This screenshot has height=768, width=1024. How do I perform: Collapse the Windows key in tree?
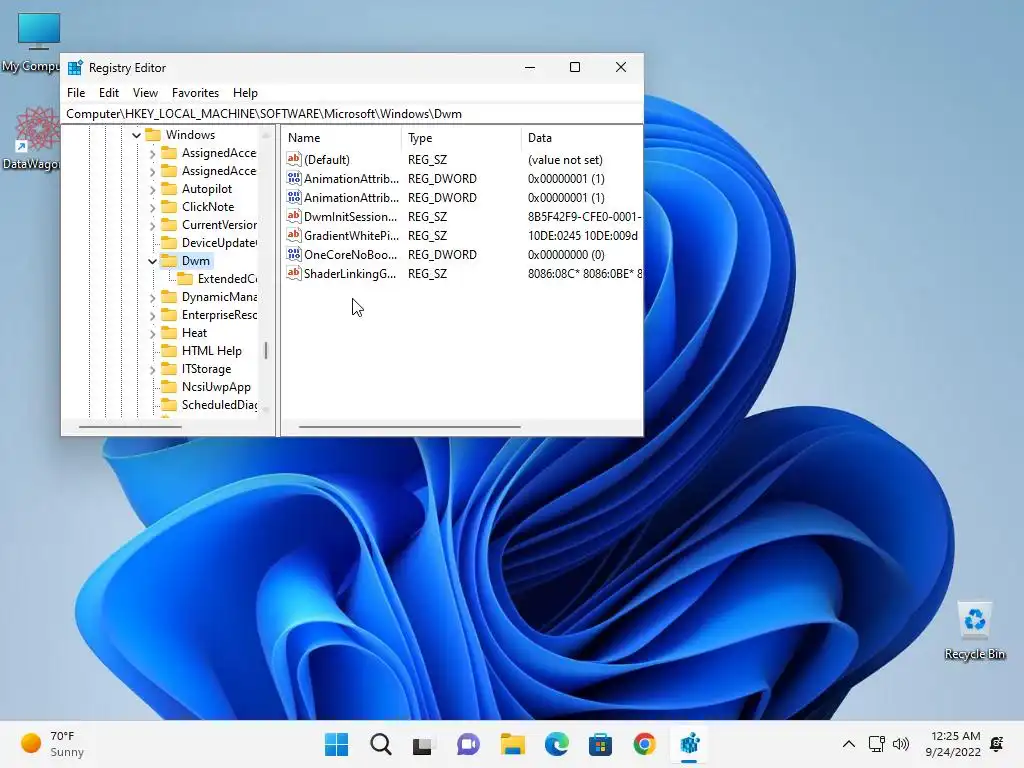[x=136, y=135]
